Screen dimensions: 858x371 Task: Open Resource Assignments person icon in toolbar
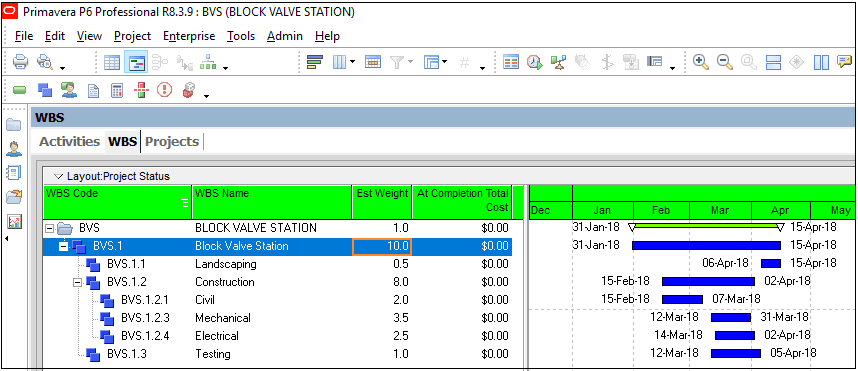click(x=69, y=90)
